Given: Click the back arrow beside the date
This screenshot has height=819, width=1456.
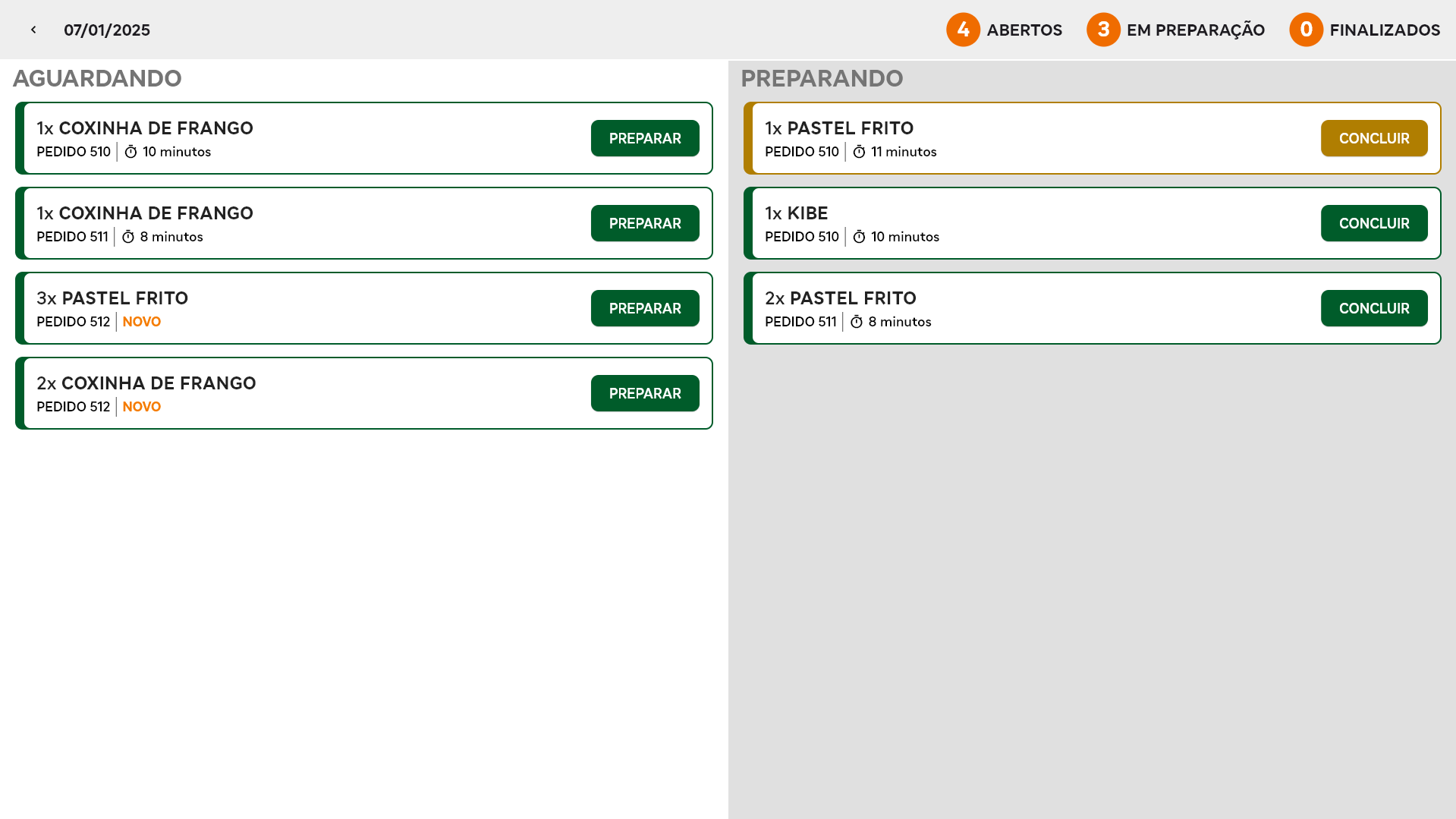Looking at the screenshot, I should (33, 30).
